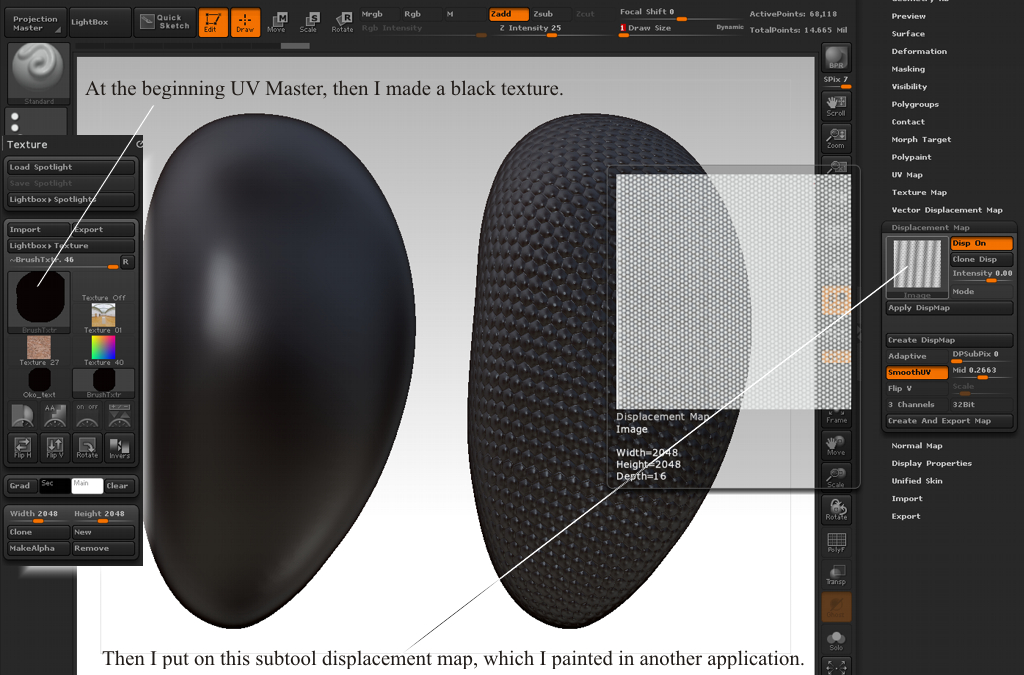Select the Zoom canvas tool
The width and height of the screenshot is (1024, 675).
coord(836,138)
